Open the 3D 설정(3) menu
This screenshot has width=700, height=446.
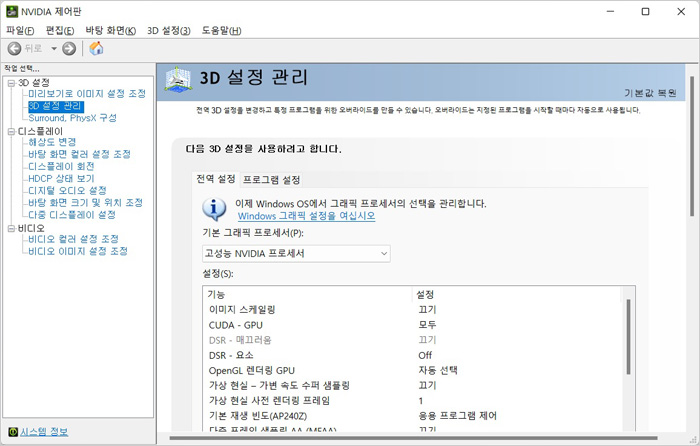[x=169, y=30]
